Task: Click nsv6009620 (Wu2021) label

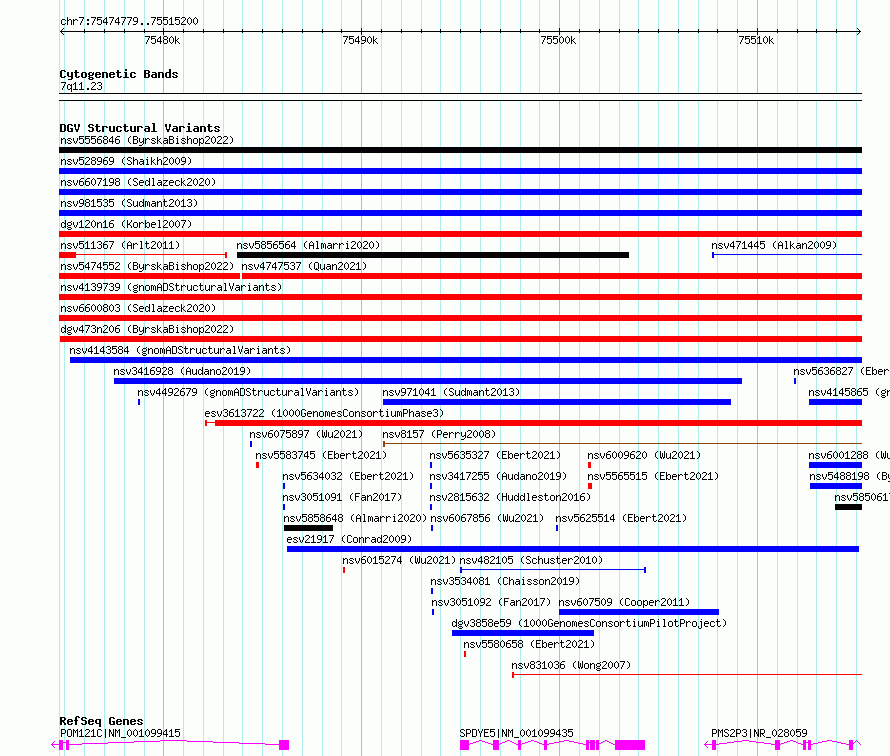Action: [644, 455]
